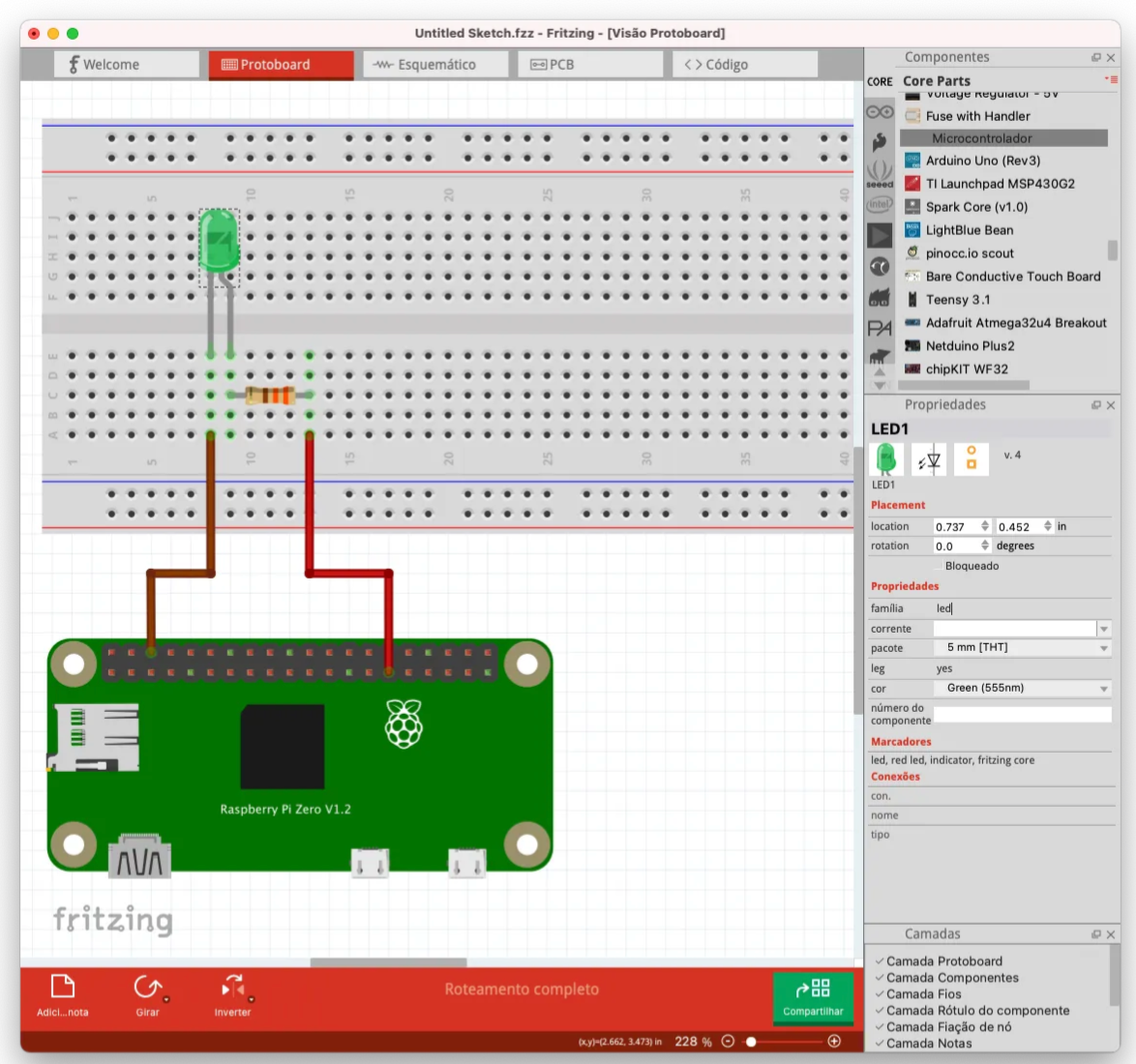Click the número do componente field

(x=1022, y=715)
